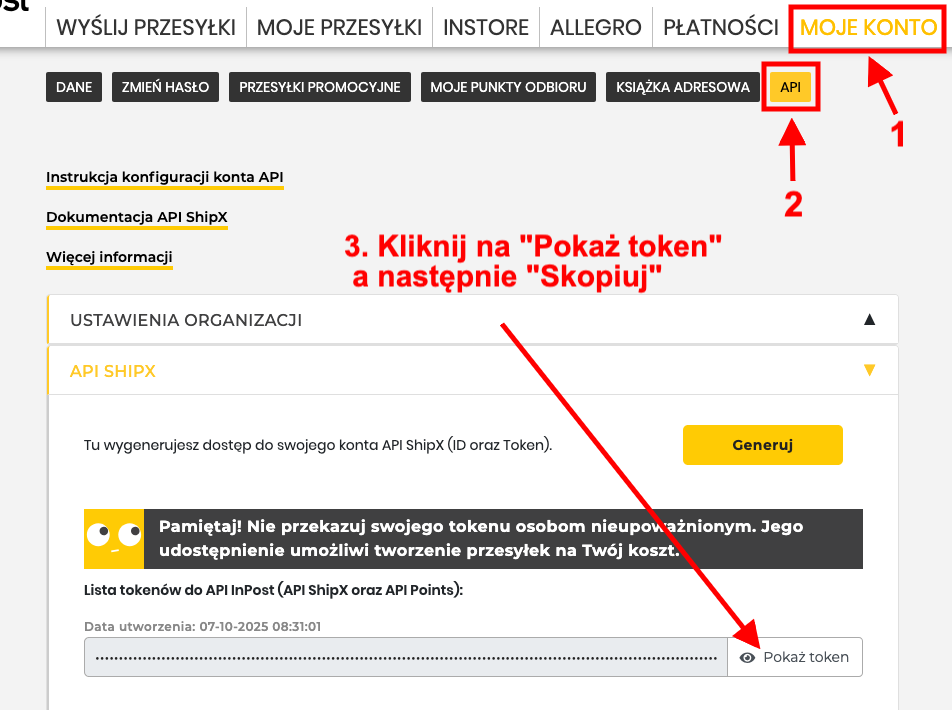The height and width of the screenshot is (710, 952).
Task: Select the PRZESYŁKI PROMOCYJNE button
Action: 319,87
